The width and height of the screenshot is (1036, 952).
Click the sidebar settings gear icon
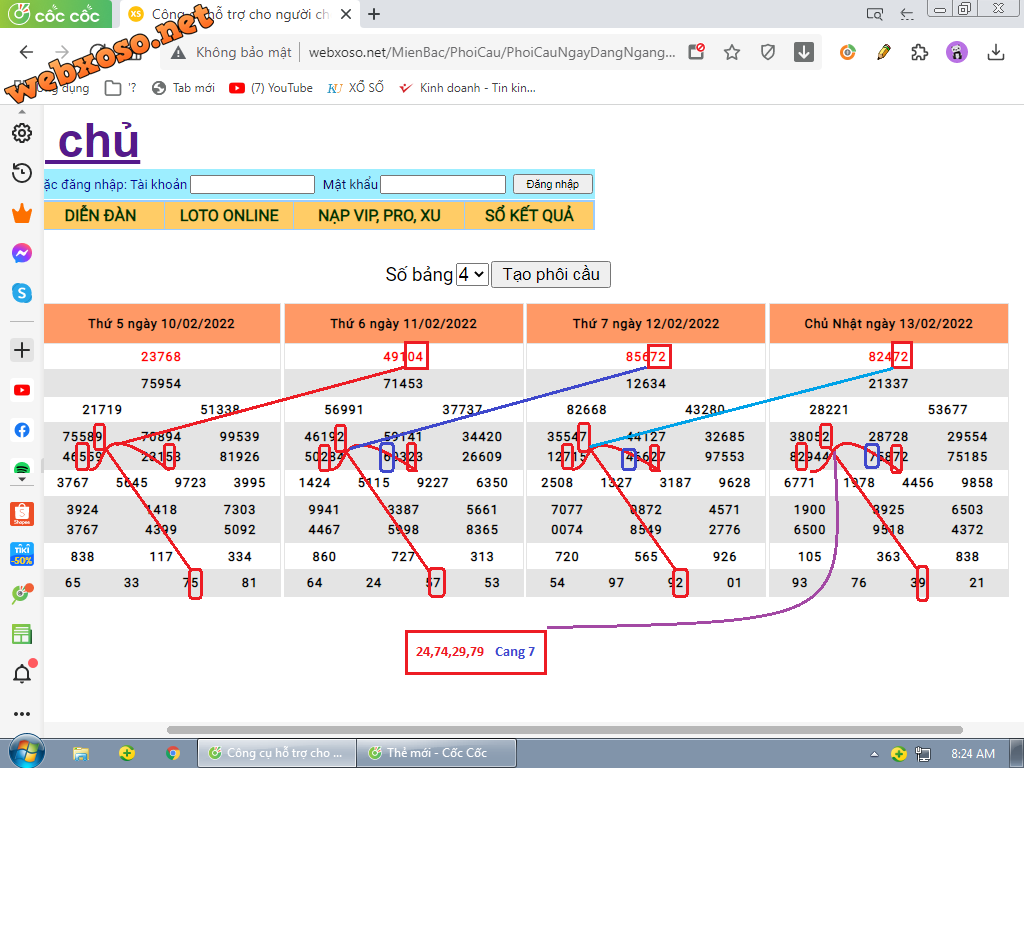[x=22, y=135]
